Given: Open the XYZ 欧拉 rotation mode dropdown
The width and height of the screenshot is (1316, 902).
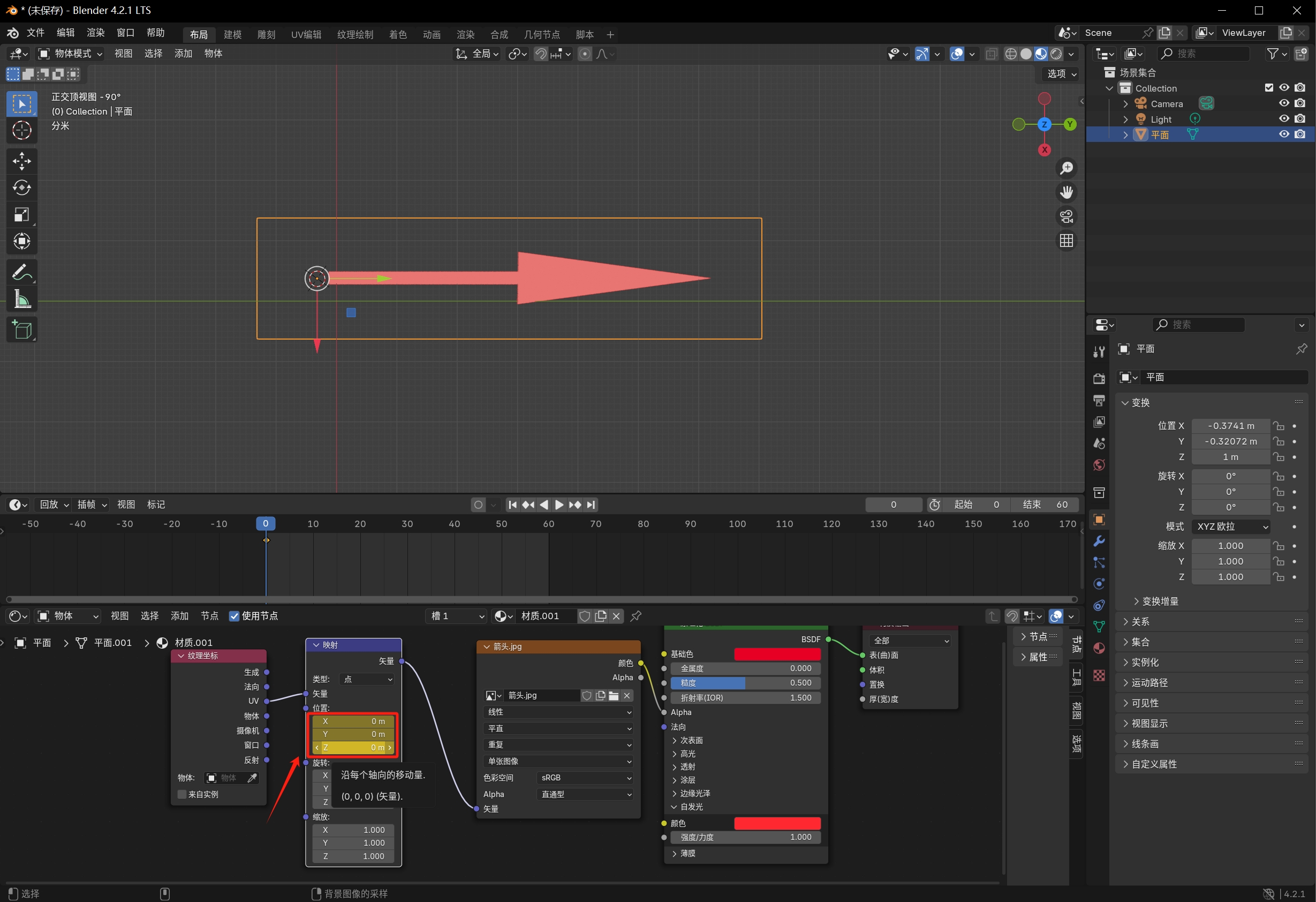Looking at the screenshot, I should 1231,527.
